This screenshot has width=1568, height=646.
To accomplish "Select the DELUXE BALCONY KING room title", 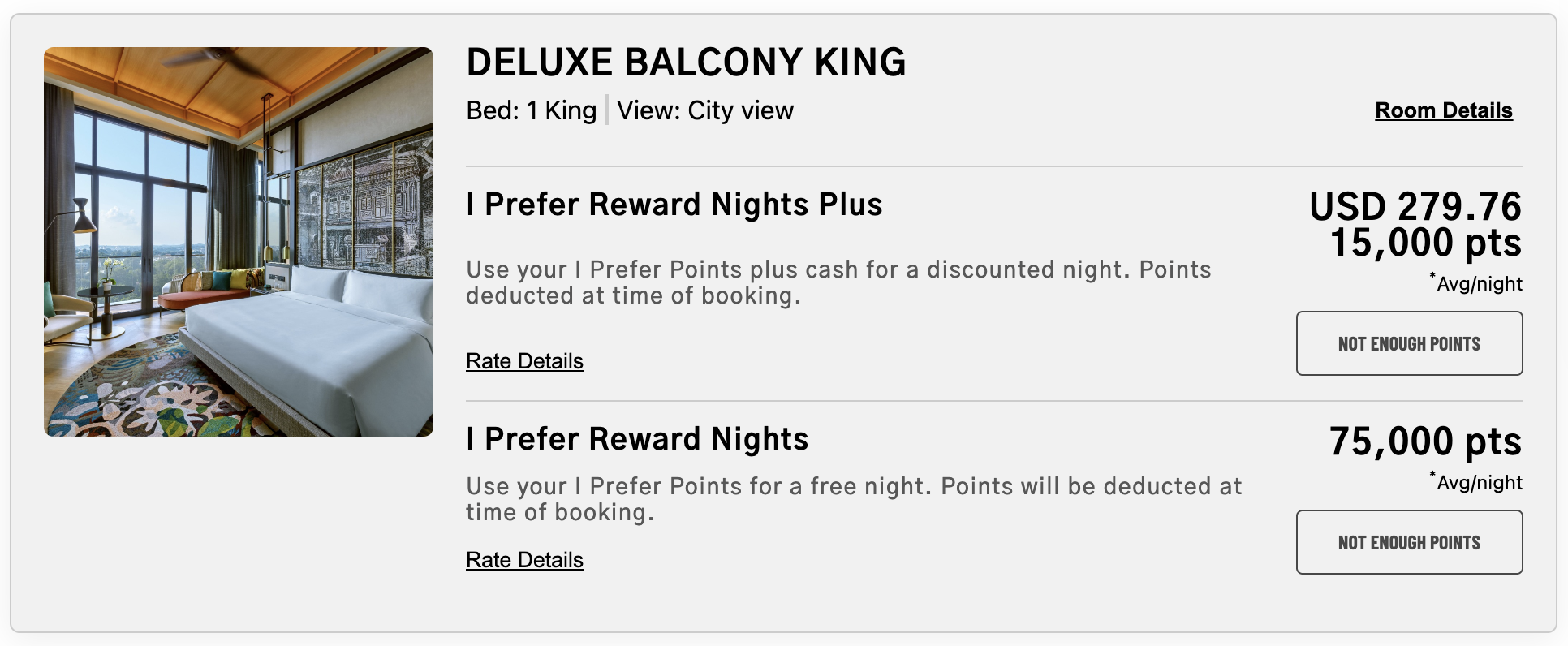I will coord(686,62).
